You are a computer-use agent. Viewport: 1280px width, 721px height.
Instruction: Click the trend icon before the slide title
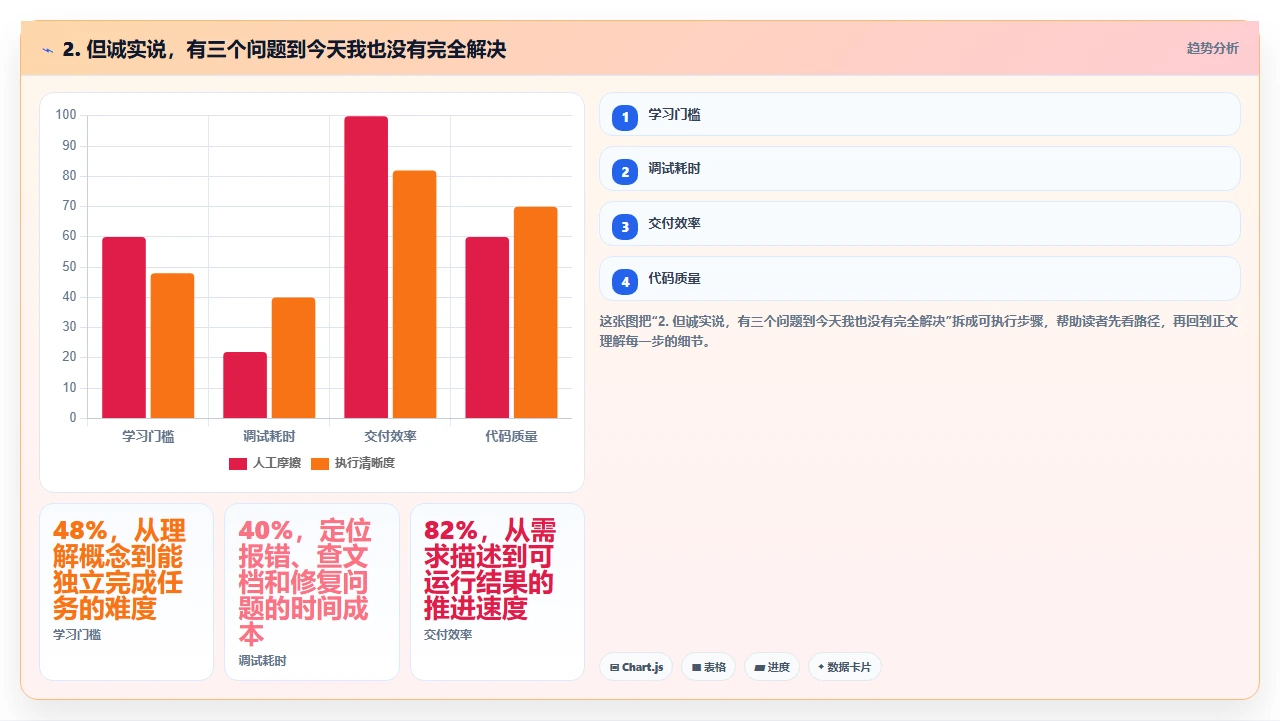pos(47,49)
